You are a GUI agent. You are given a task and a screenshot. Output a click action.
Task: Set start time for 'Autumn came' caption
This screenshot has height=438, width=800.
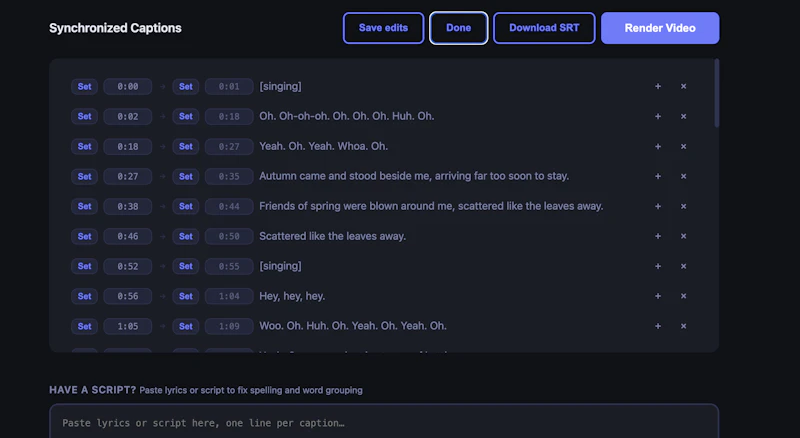(x=84, y=176)
